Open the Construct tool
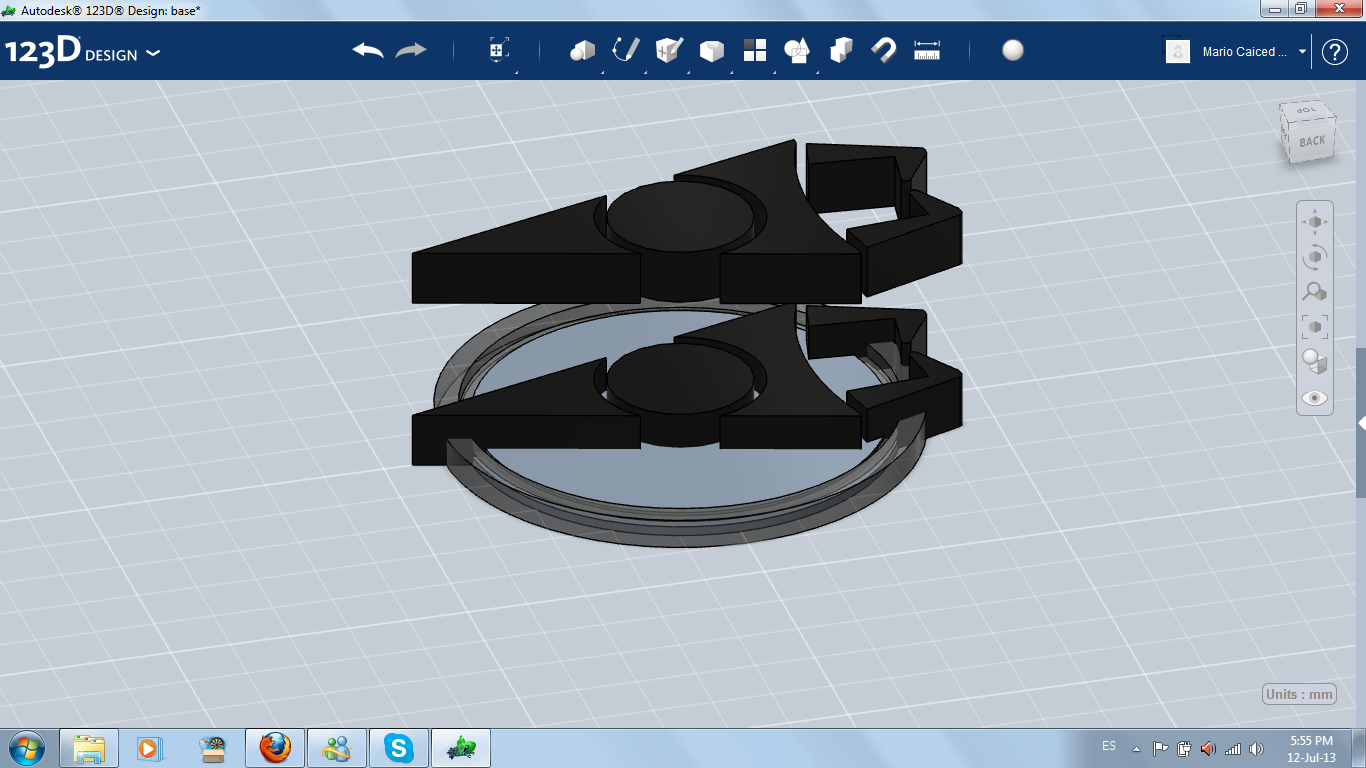1366x768 pixels. (669, 50)
